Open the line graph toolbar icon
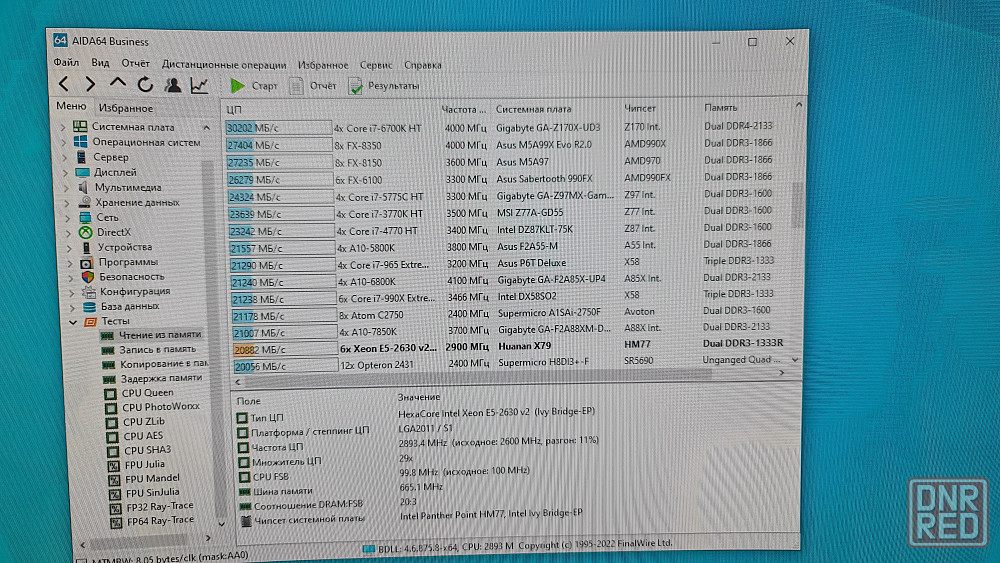 (x=200, y=85)
